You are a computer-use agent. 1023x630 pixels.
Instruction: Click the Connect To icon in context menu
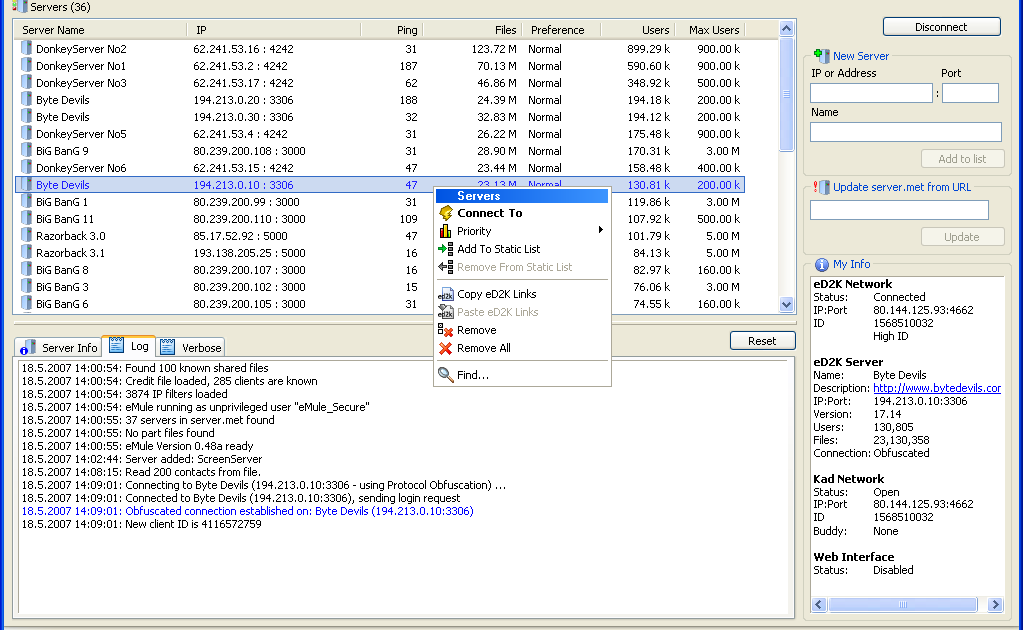point(446,213)
